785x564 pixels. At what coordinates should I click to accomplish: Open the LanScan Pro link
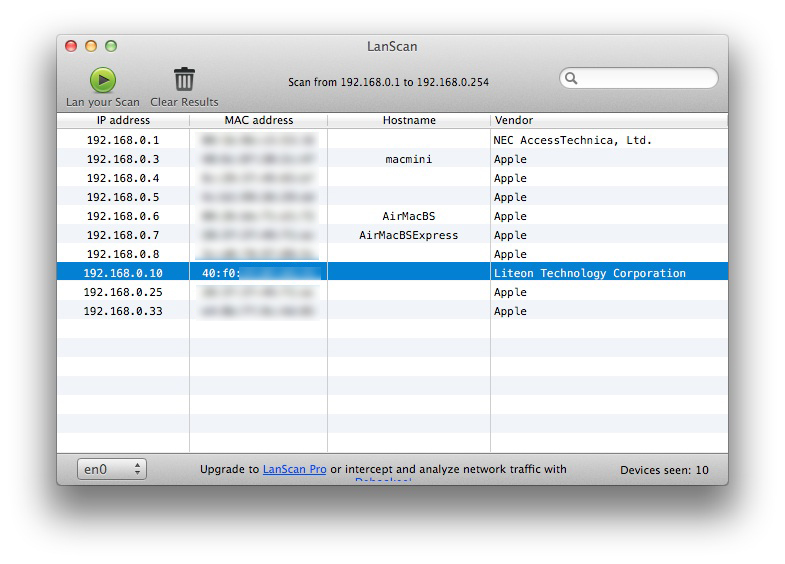pyautogui.click(x=294, y=469)
